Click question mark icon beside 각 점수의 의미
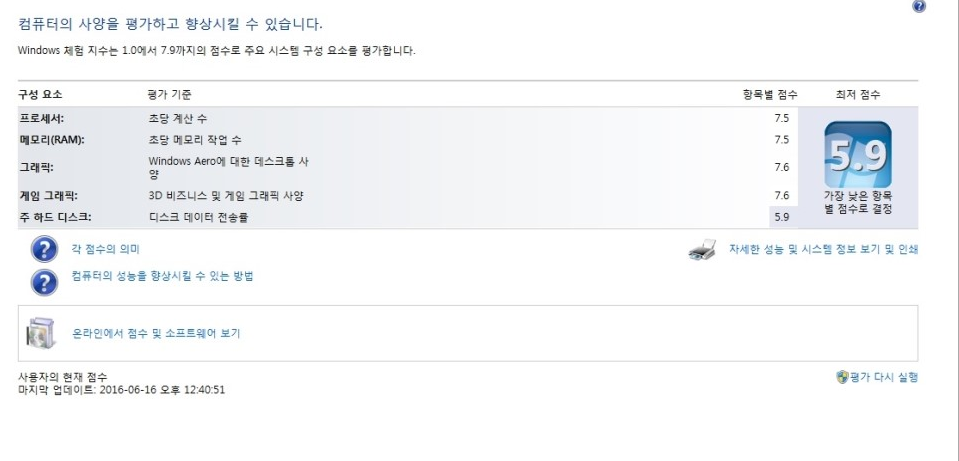 pos(44,250)
